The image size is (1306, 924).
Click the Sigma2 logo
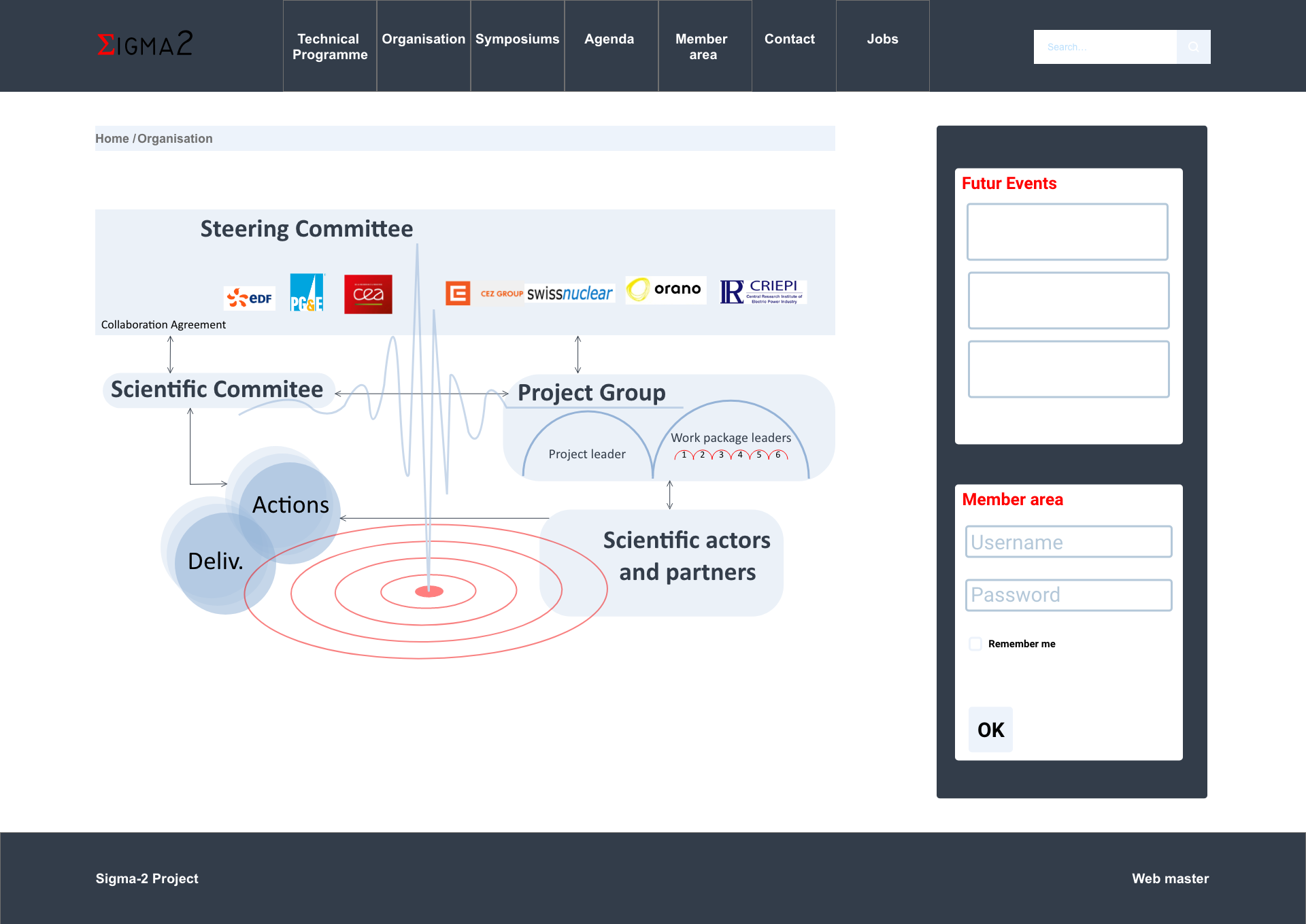(x=145, y=44)
